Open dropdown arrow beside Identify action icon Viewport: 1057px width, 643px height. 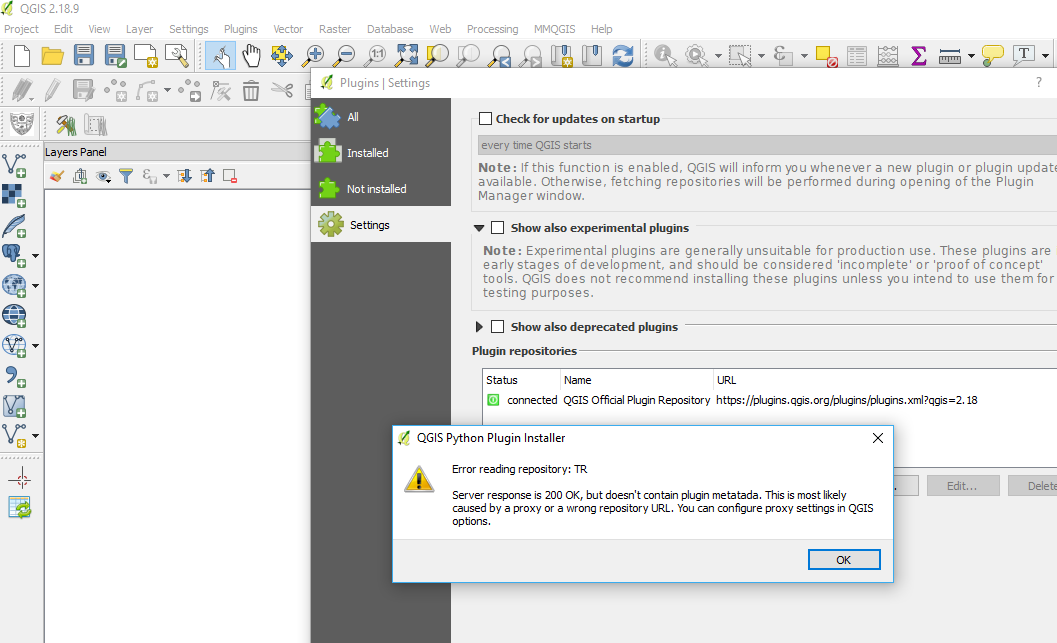click(x=718, y=56)
